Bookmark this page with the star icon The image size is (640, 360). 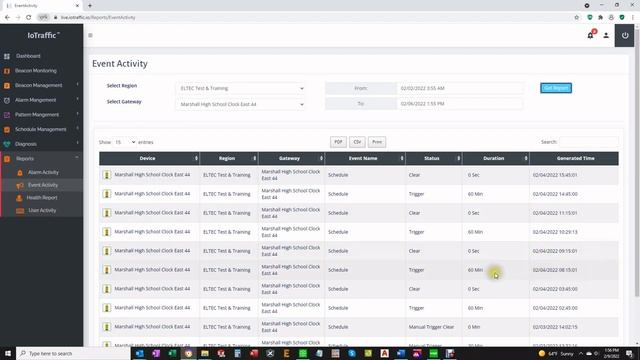tap(577, 18)
